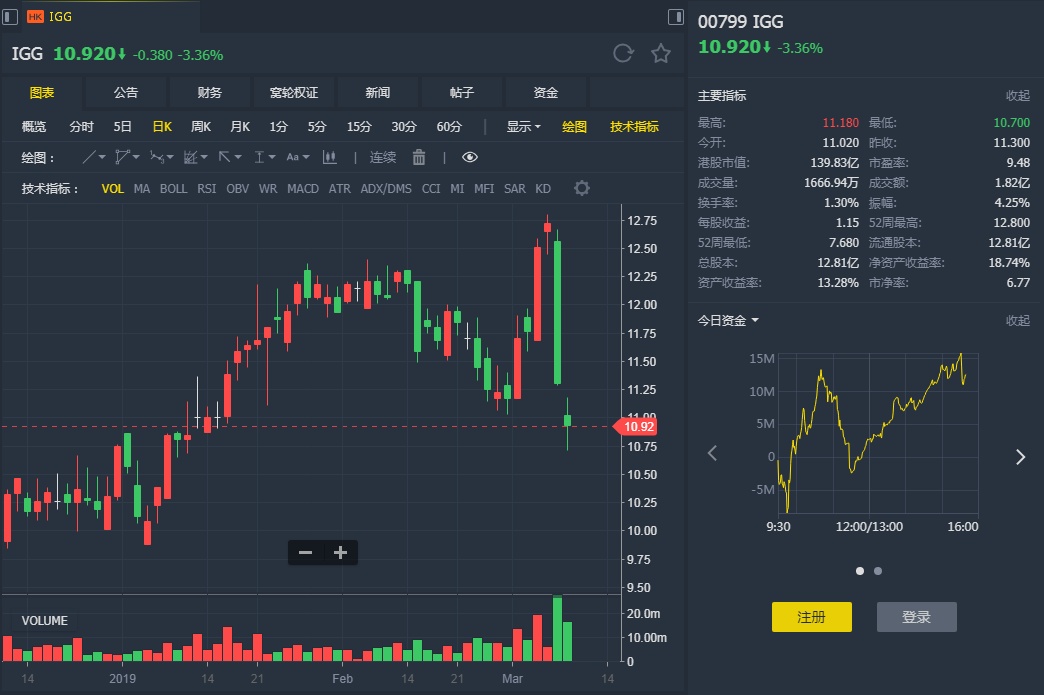Zoom in the chart with plus button

340,552
